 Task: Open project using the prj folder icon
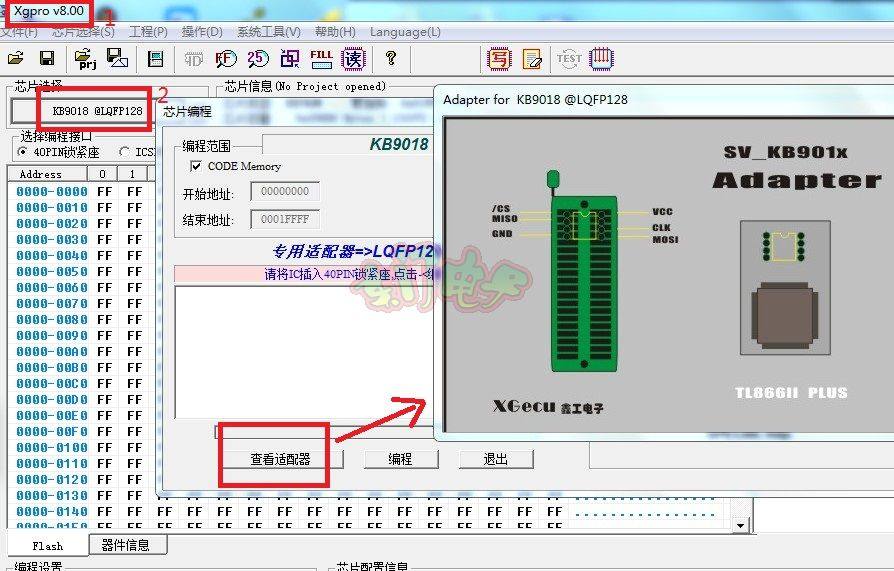[x=85, y=58]
